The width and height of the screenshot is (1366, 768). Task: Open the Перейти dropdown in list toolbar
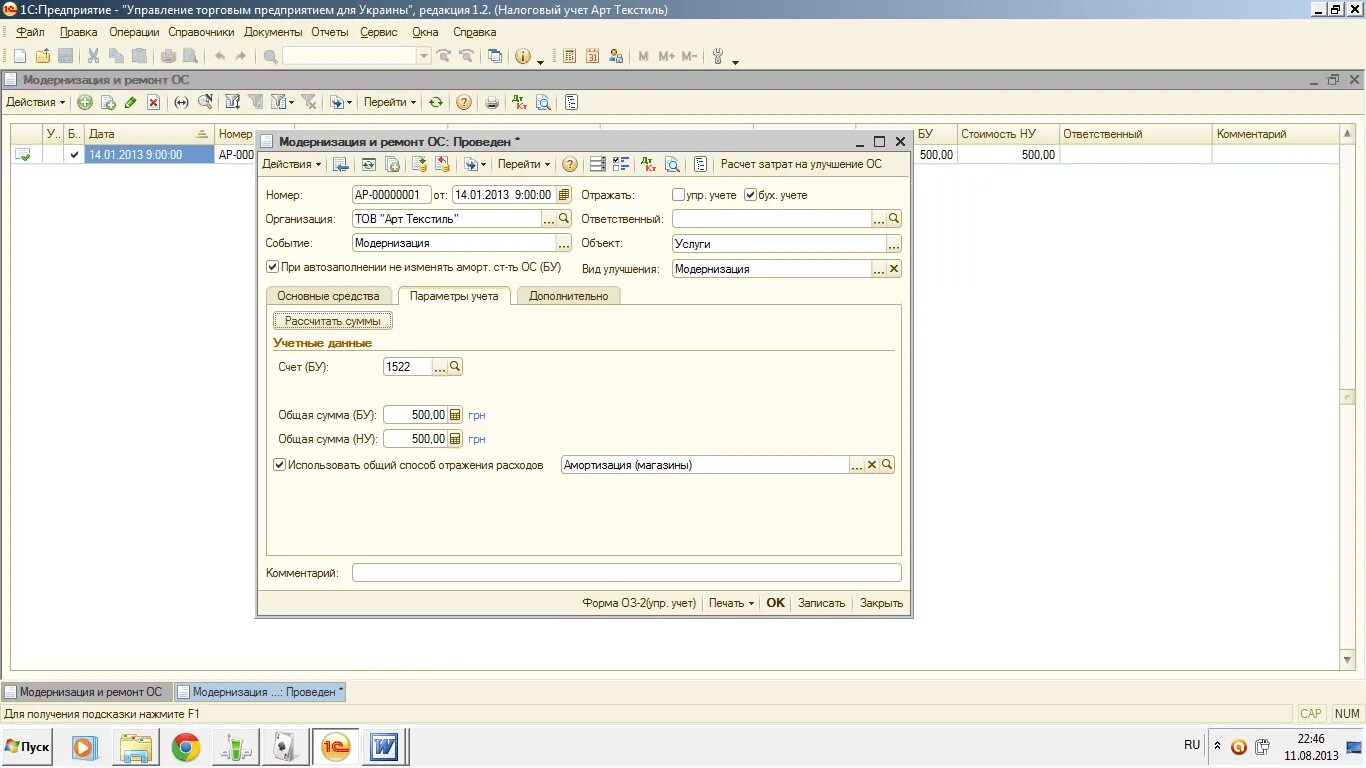pyautogui.click(x=390, y=102)
